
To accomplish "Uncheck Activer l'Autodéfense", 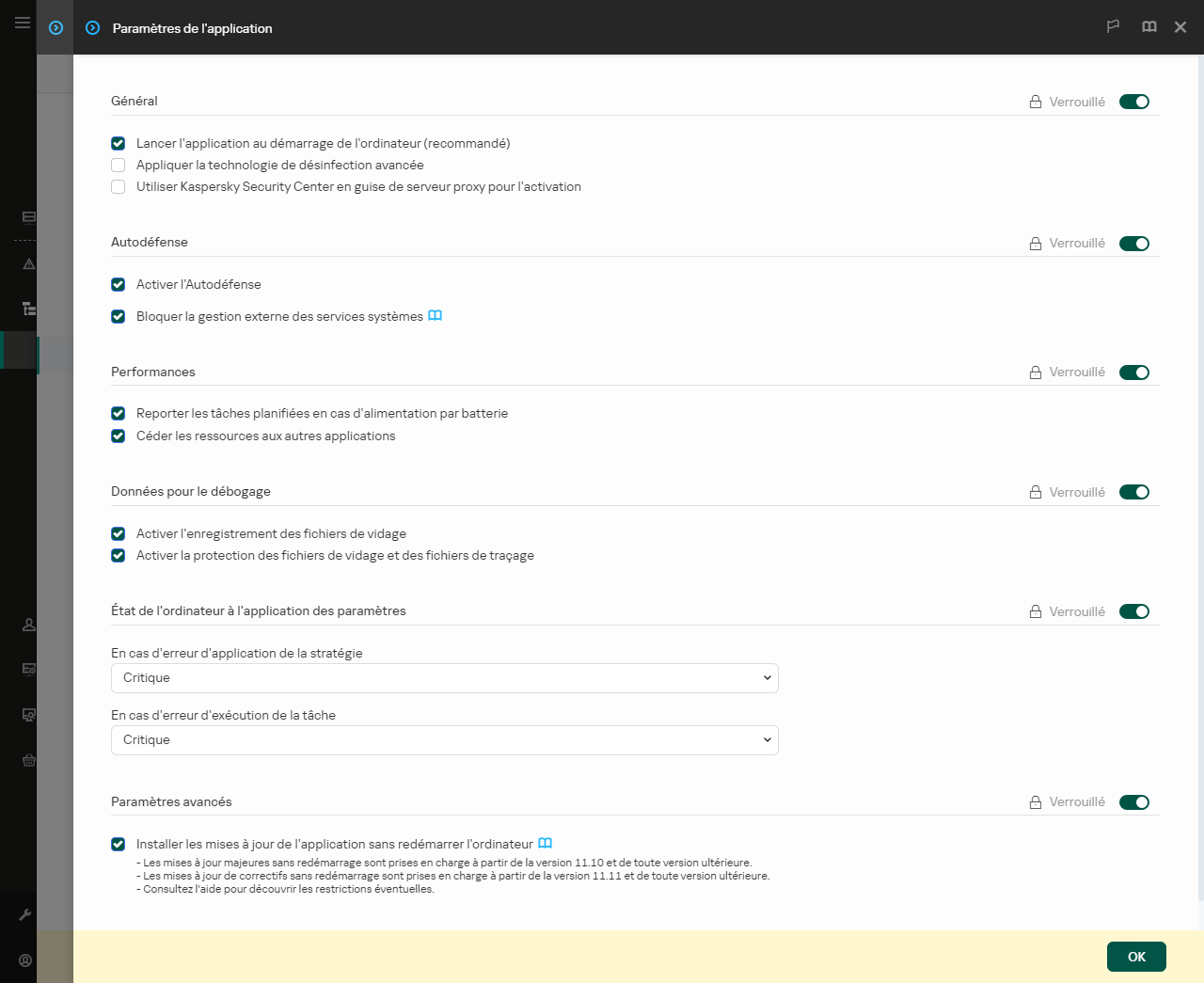I will (118, 284).
